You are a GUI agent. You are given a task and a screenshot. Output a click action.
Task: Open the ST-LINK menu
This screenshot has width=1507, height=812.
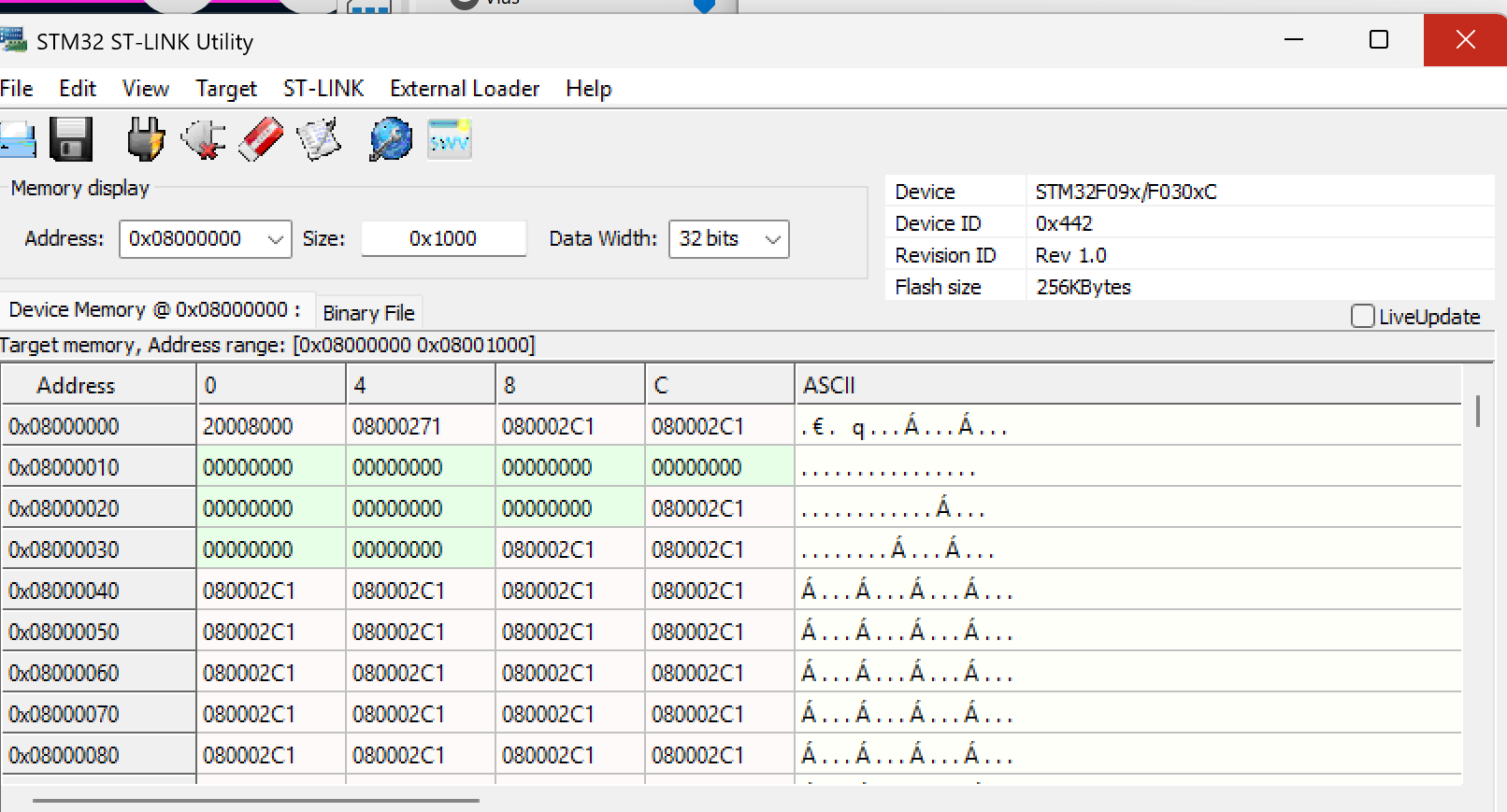click(323, 89)
